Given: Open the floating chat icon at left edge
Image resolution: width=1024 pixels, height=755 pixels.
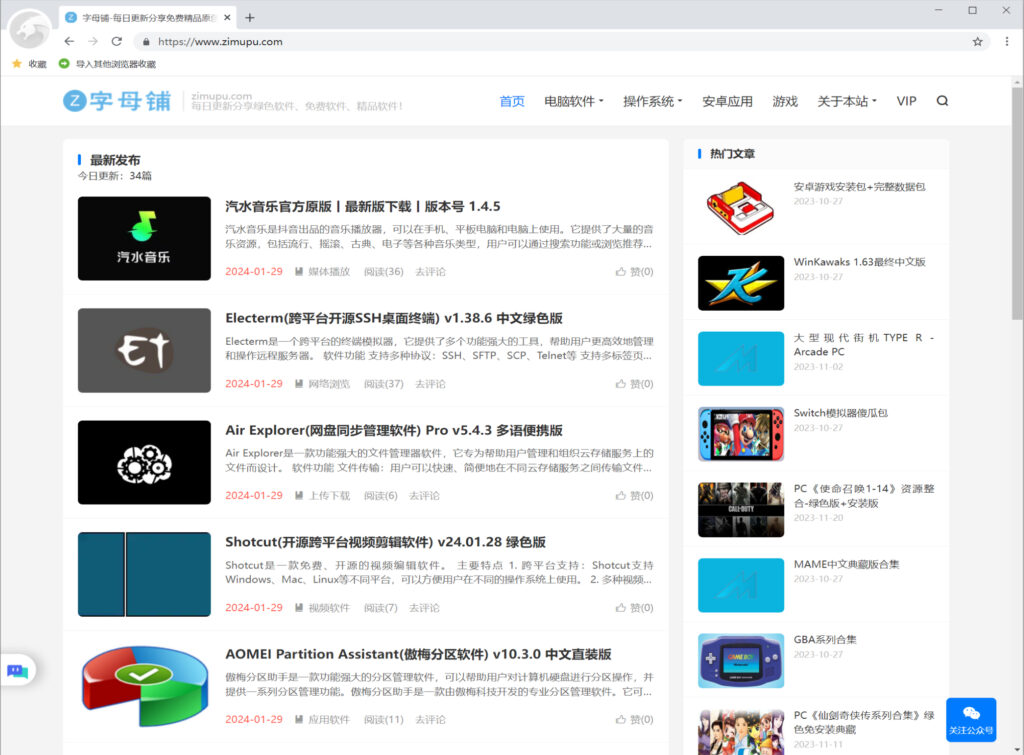Looking at the screenshot, I should [18, 670].
